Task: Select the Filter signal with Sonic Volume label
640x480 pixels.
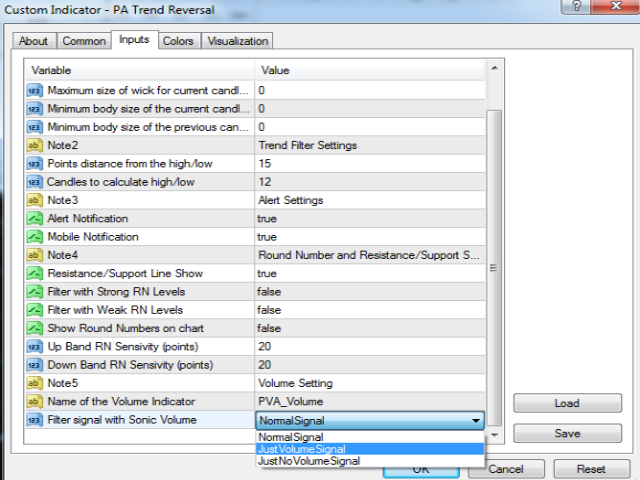Action: click(x=122, y=420)
